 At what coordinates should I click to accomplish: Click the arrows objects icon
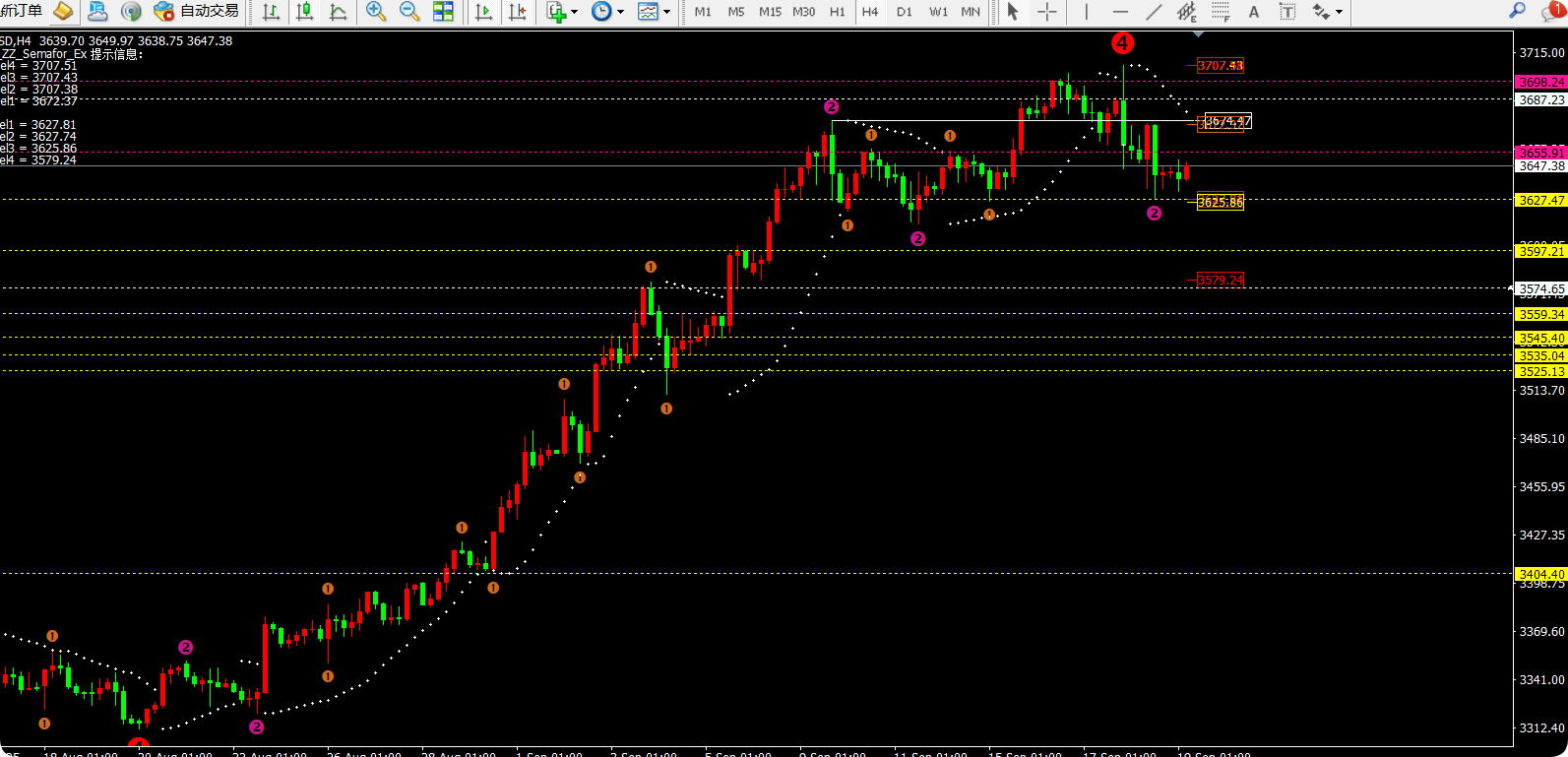pyautogui.click(x=1321, y=12)
